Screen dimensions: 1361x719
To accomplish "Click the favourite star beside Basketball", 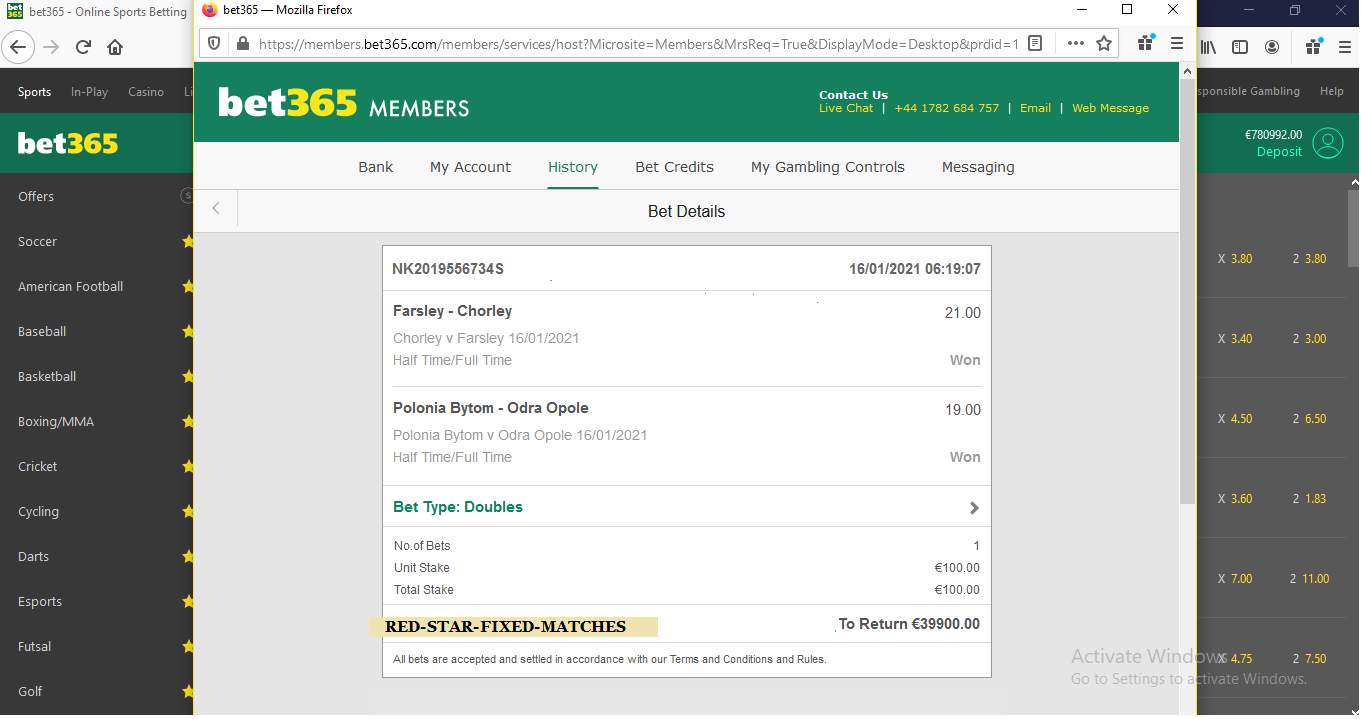I will point(187,376).
